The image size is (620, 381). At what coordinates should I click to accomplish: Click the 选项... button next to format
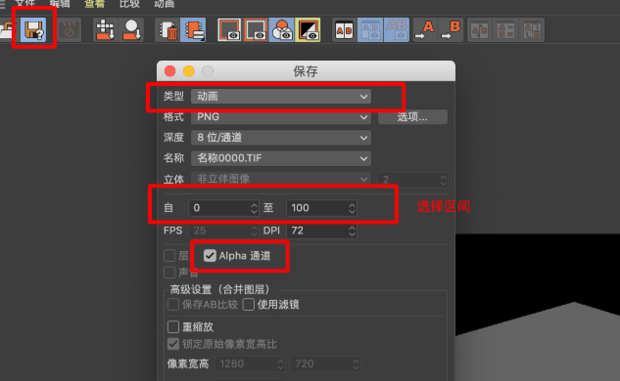pos(412,117)
